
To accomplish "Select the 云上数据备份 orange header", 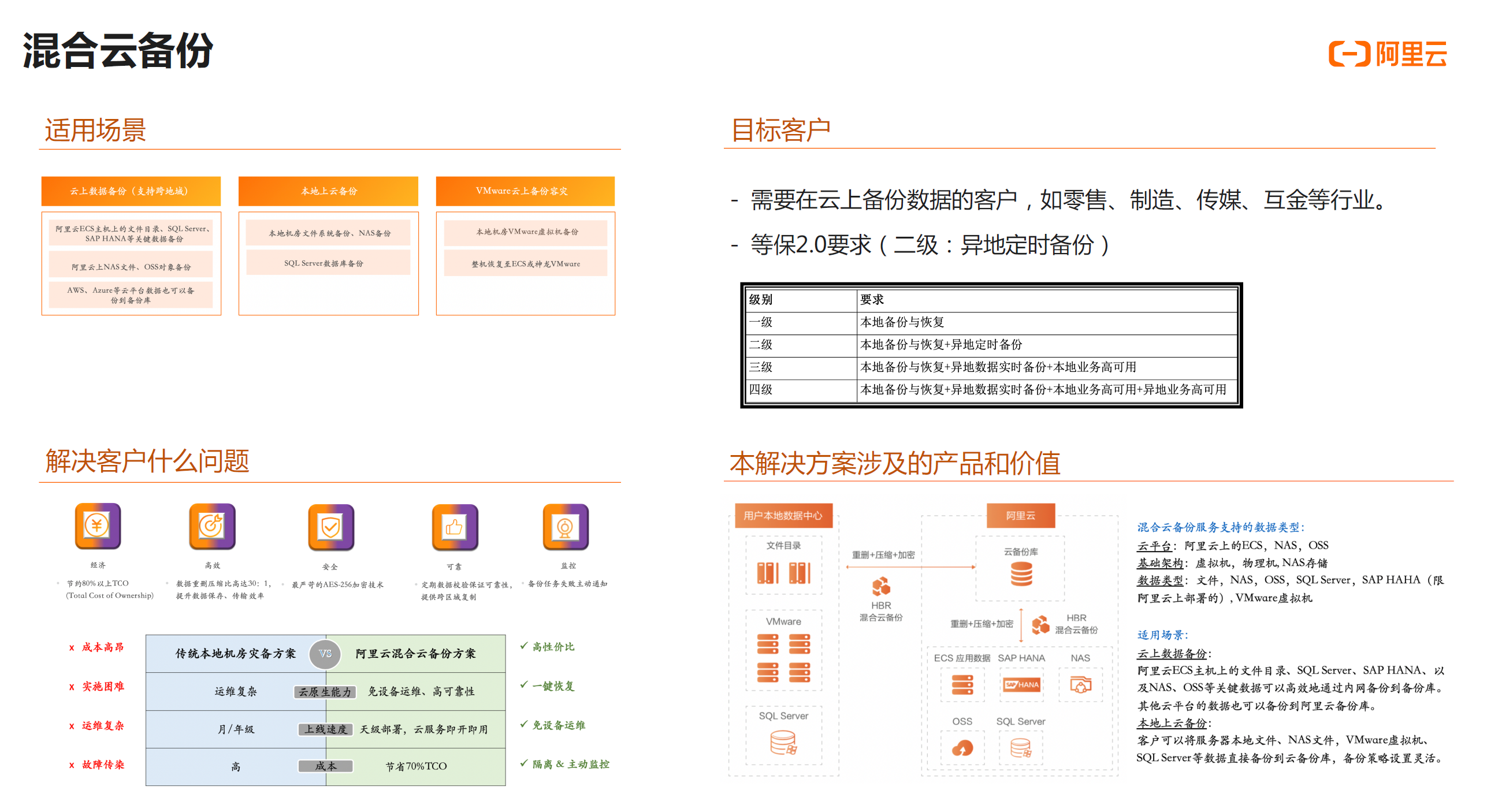I will click(131, 191).
